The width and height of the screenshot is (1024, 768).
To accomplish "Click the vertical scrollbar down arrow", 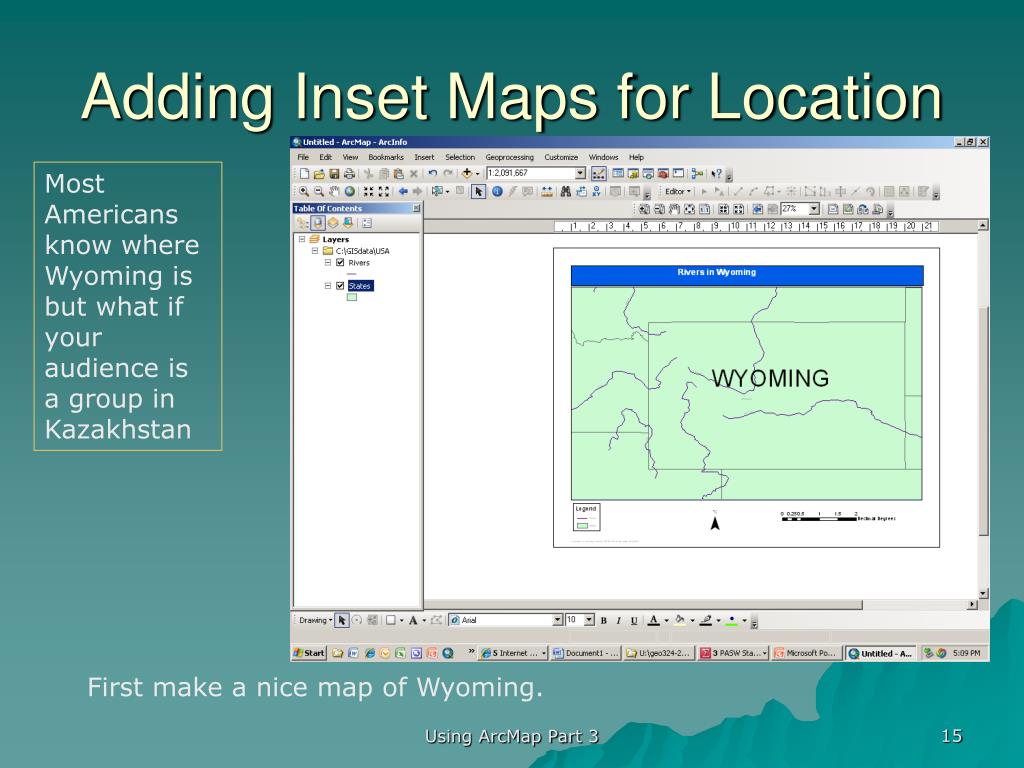I will click(x=983, y=593).
